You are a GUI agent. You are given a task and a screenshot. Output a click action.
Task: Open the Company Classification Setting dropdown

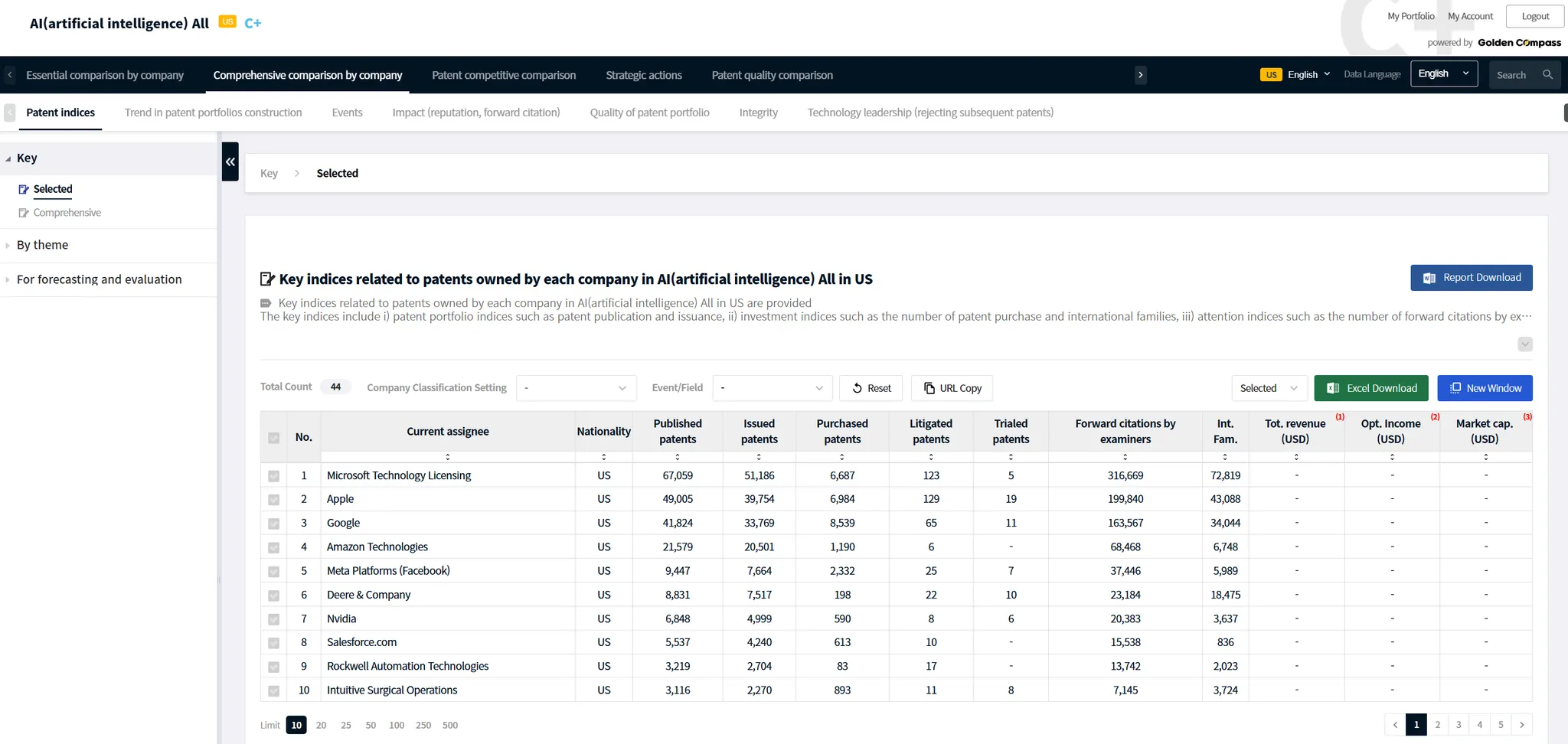point(576,388)
